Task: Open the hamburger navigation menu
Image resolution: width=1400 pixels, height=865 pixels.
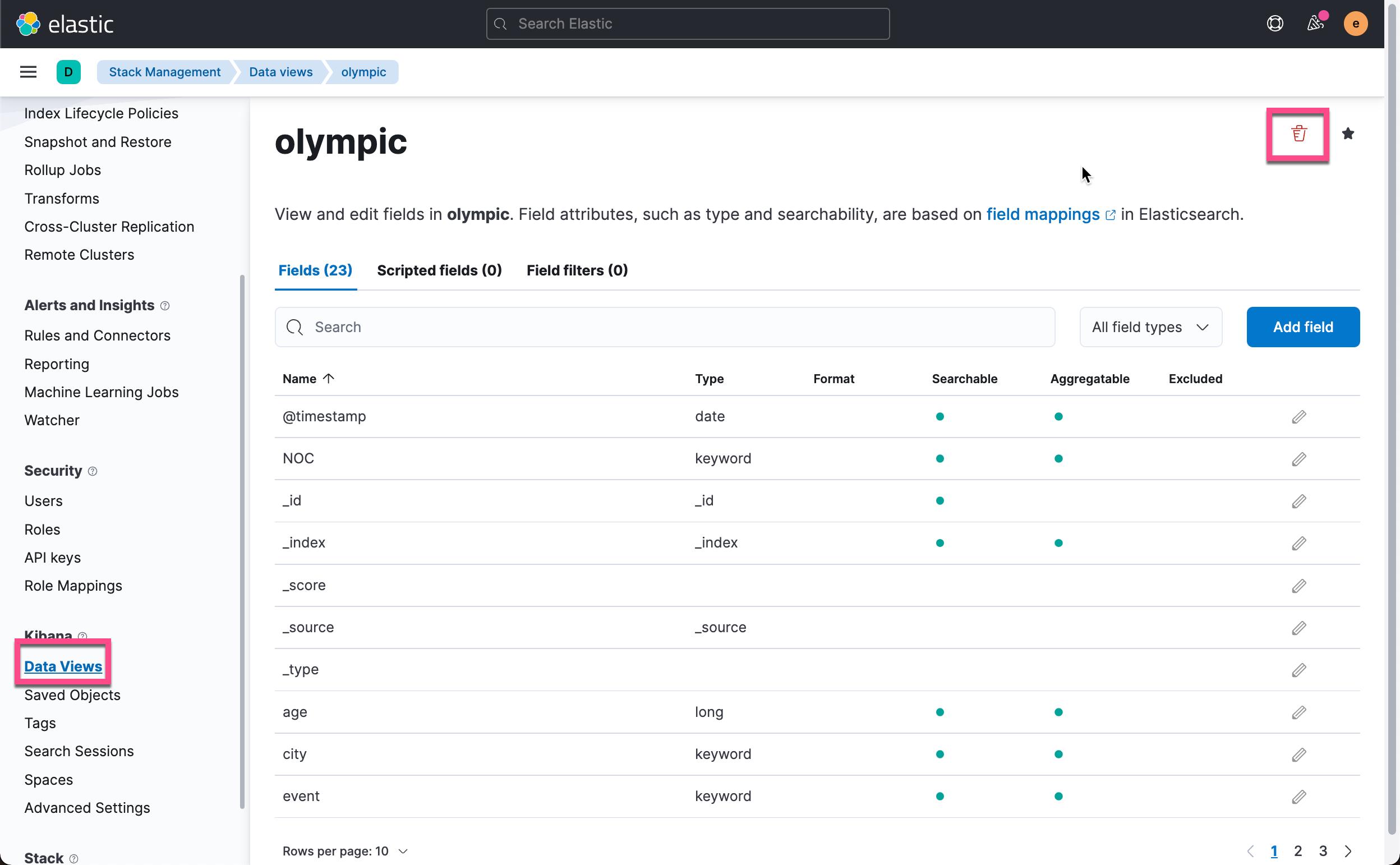Action: [28, 72]
